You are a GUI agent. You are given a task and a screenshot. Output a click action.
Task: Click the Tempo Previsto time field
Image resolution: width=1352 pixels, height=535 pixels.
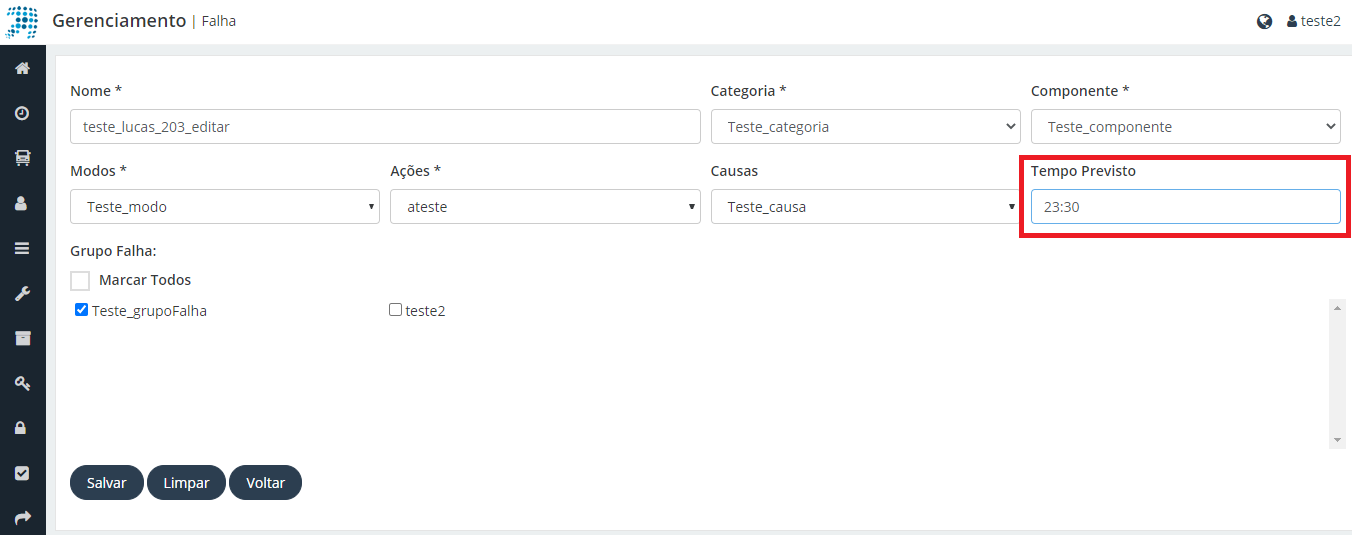coord(1186,207)
